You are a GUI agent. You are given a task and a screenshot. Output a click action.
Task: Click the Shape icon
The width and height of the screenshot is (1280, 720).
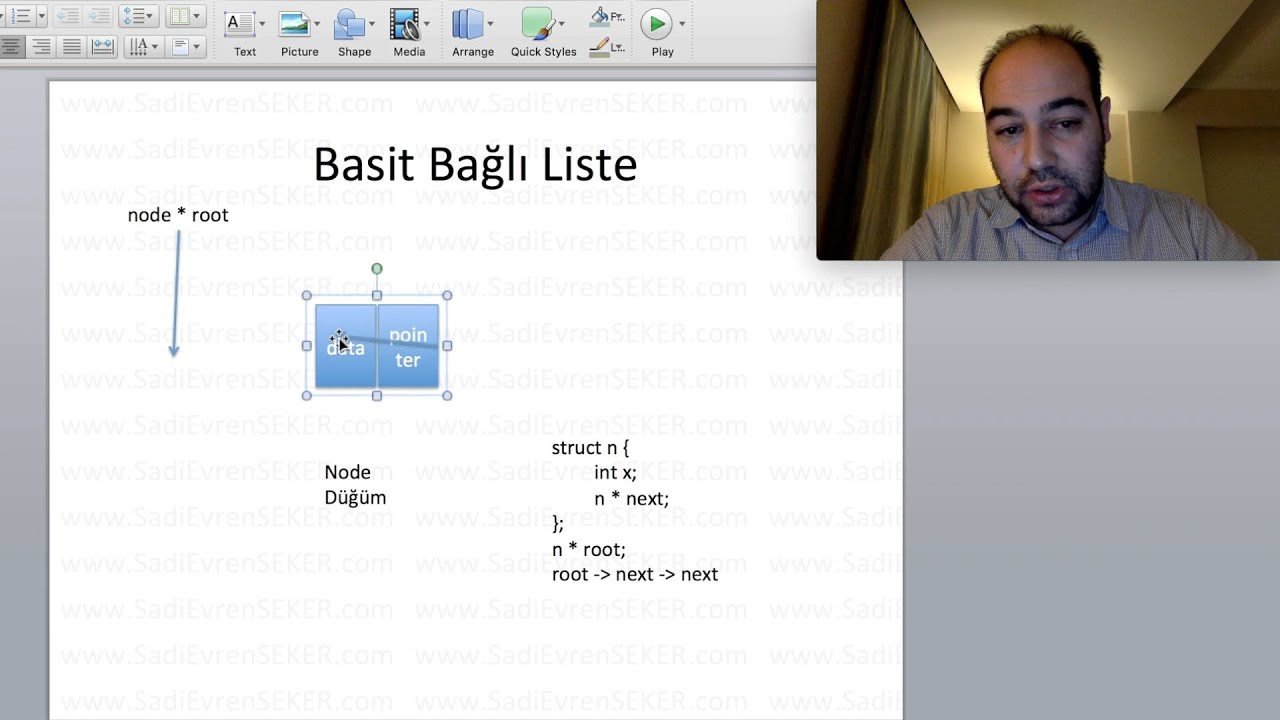pyautogui.click(x=350, y=23)
